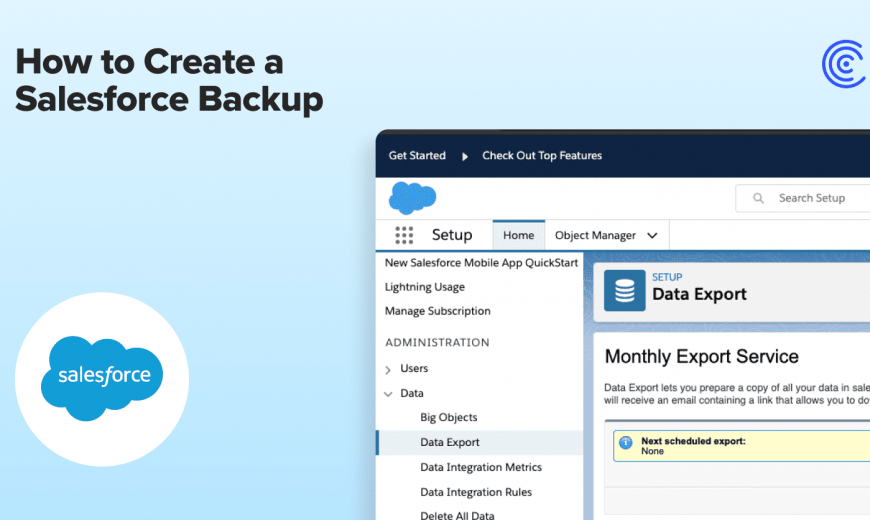Open Lightning Usage in sidebar
Viewport: 870px width, 520px height.
424,287
